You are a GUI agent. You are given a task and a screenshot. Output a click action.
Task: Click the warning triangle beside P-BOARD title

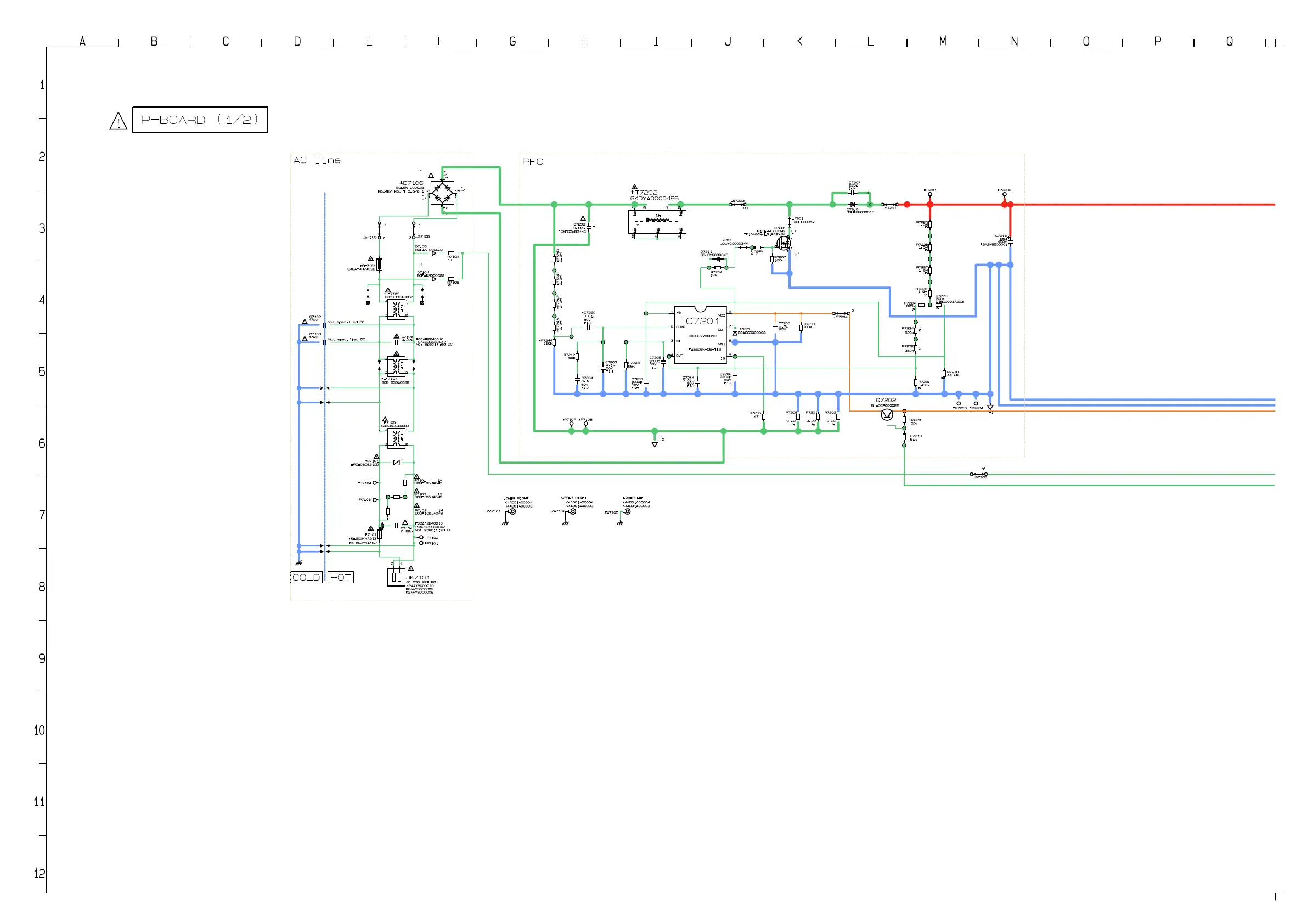point(119,121)
